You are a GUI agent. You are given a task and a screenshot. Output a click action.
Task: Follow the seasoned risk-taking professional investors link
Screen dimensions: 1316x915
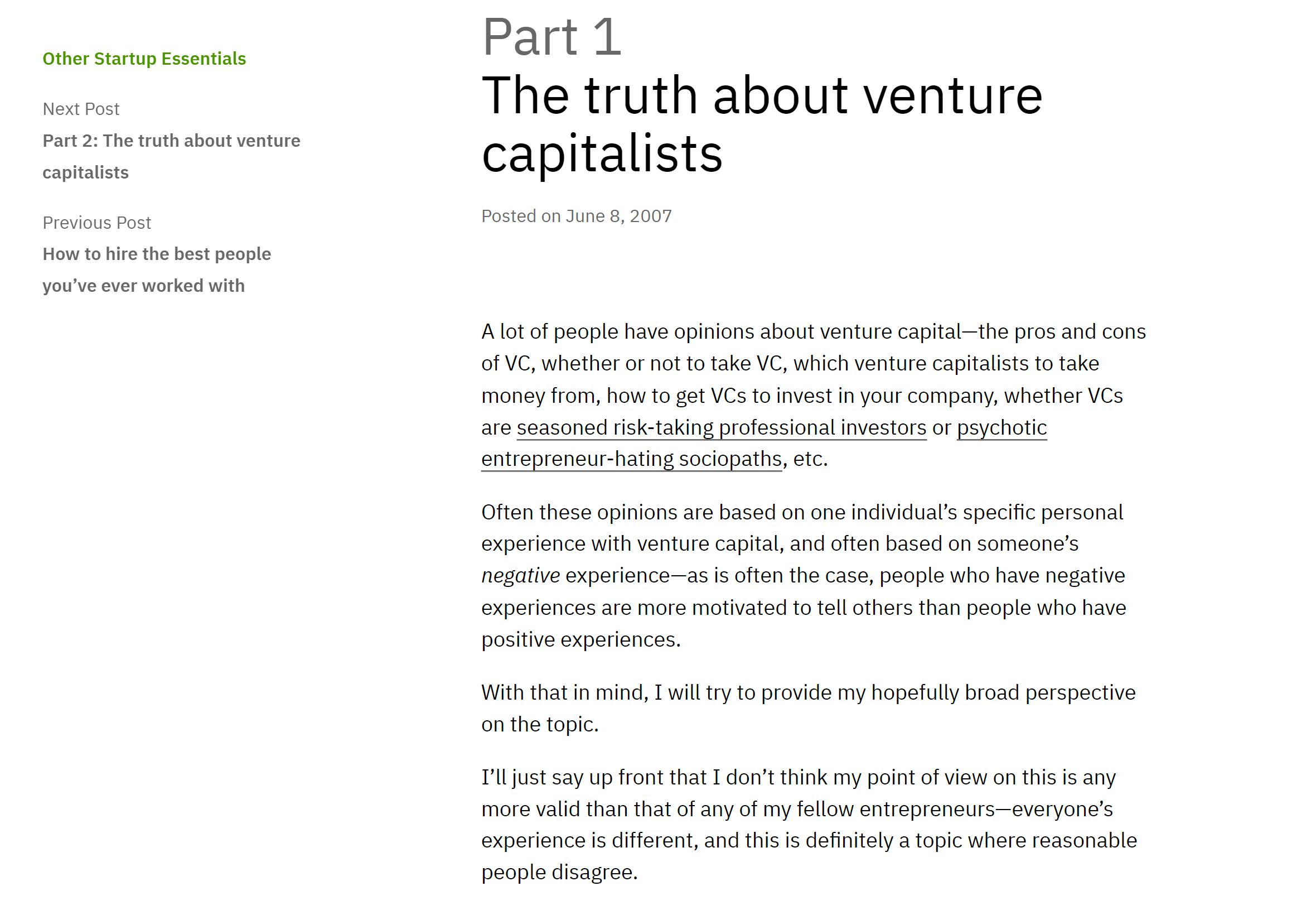[x=721, y=428]
